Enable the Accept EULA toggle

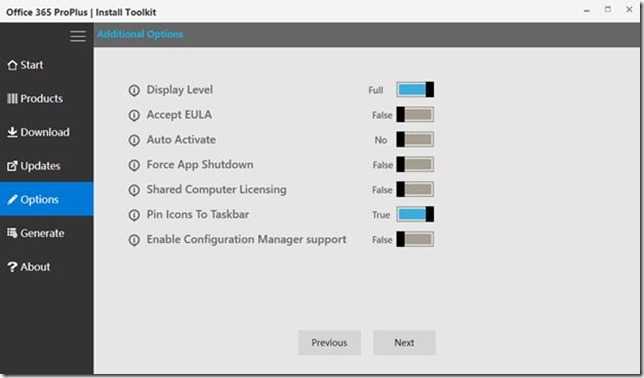coord(415,115)
